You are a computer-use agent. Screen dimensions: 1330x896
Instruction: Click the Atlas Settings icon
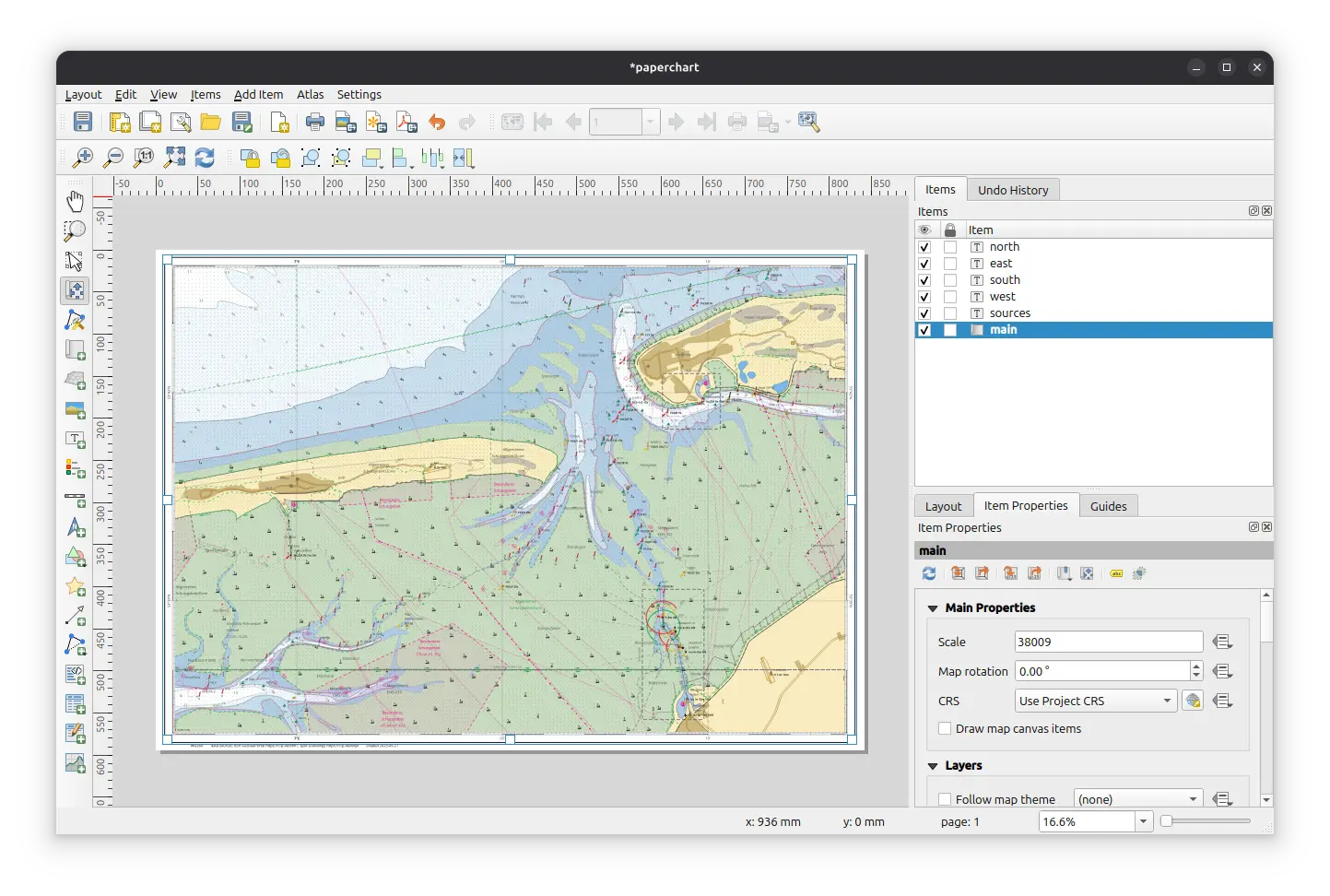pyautogui.click(x=809, y=122)
